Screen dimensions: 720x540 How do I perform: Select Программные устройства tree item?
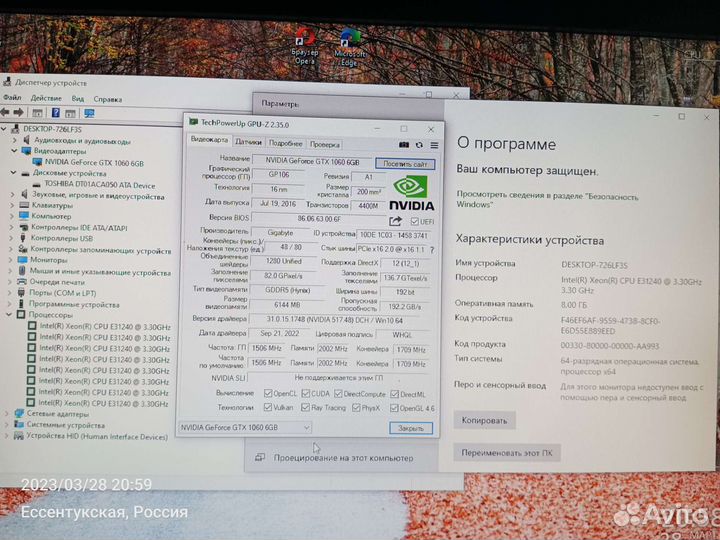point(69,304)
